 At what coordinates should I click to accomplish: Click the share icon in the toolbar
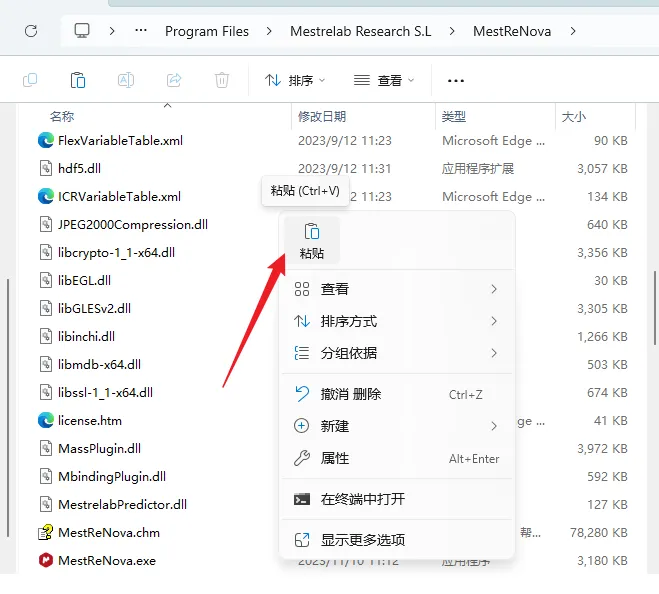(x=174, y=80)
